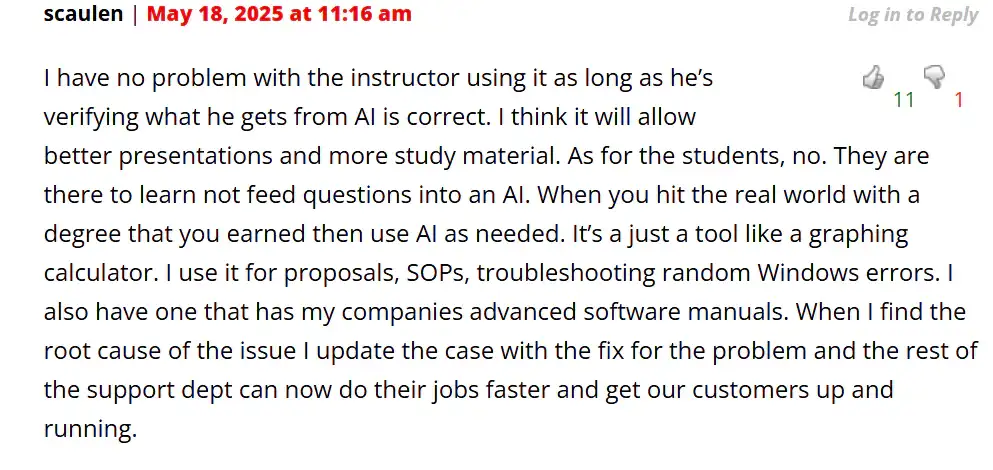Click the red downvote count 1
The width and height of the screenshot is (993, 470).
tap(959, 100)
